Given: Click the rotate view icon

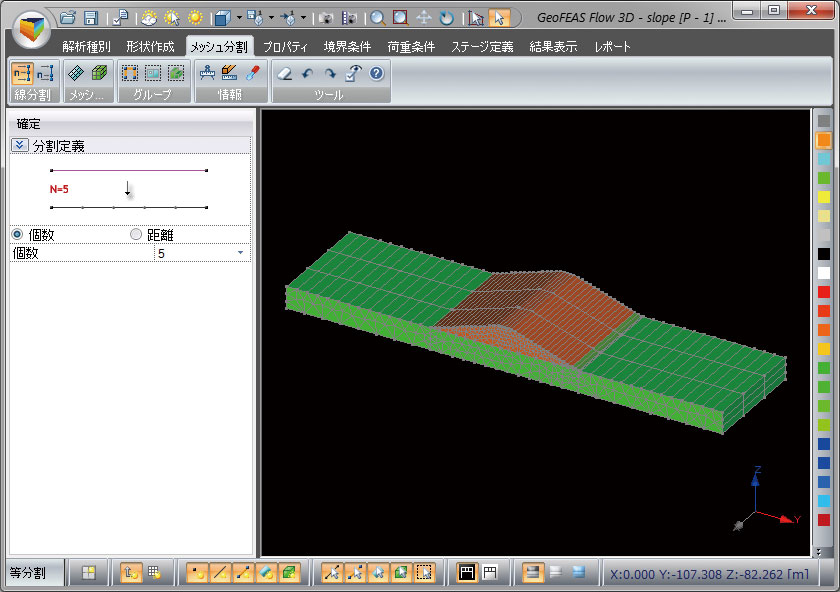Looking at the screenshot, I should [x=446, y=18].
